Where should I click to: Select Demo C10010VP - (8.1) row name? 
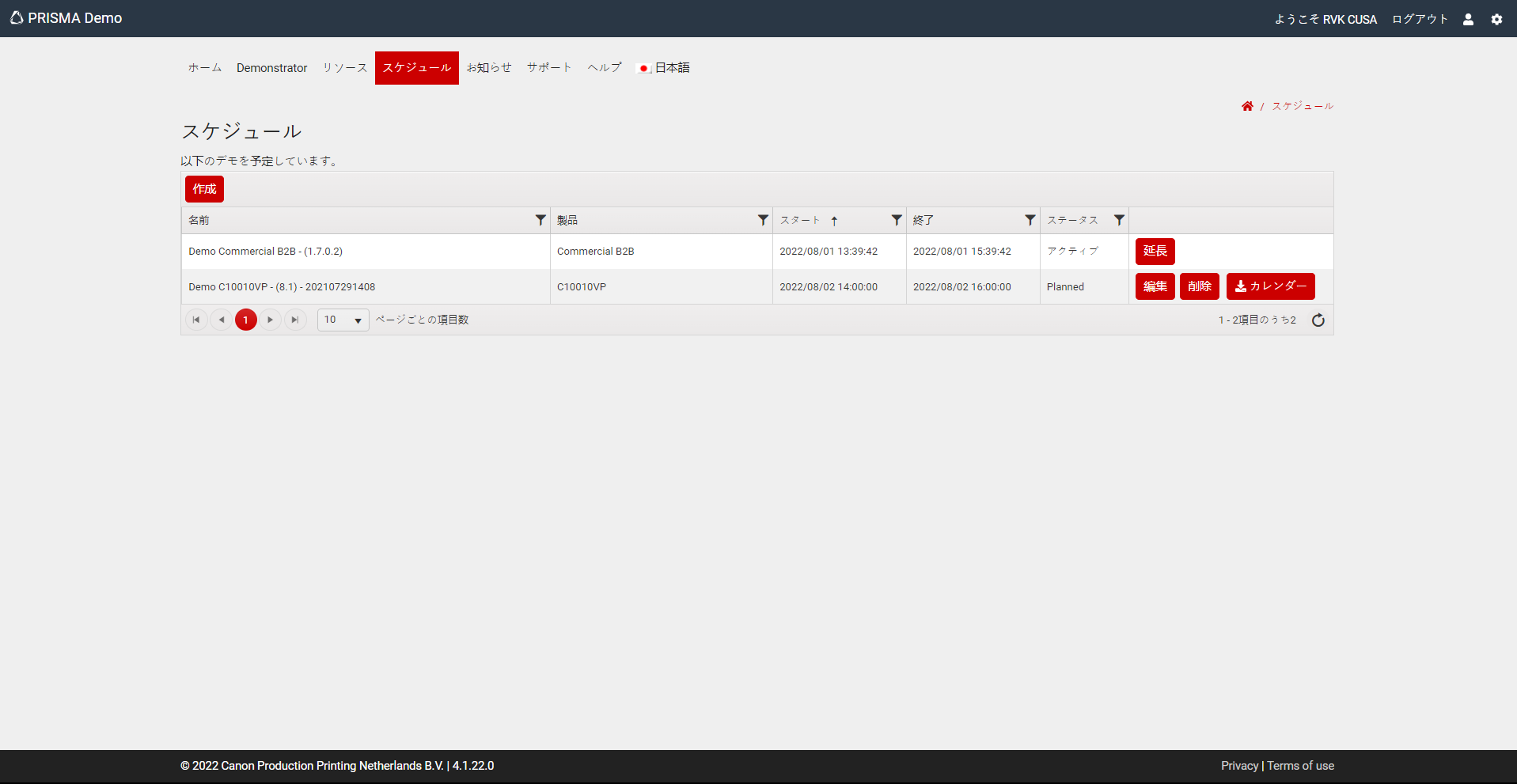282,287
